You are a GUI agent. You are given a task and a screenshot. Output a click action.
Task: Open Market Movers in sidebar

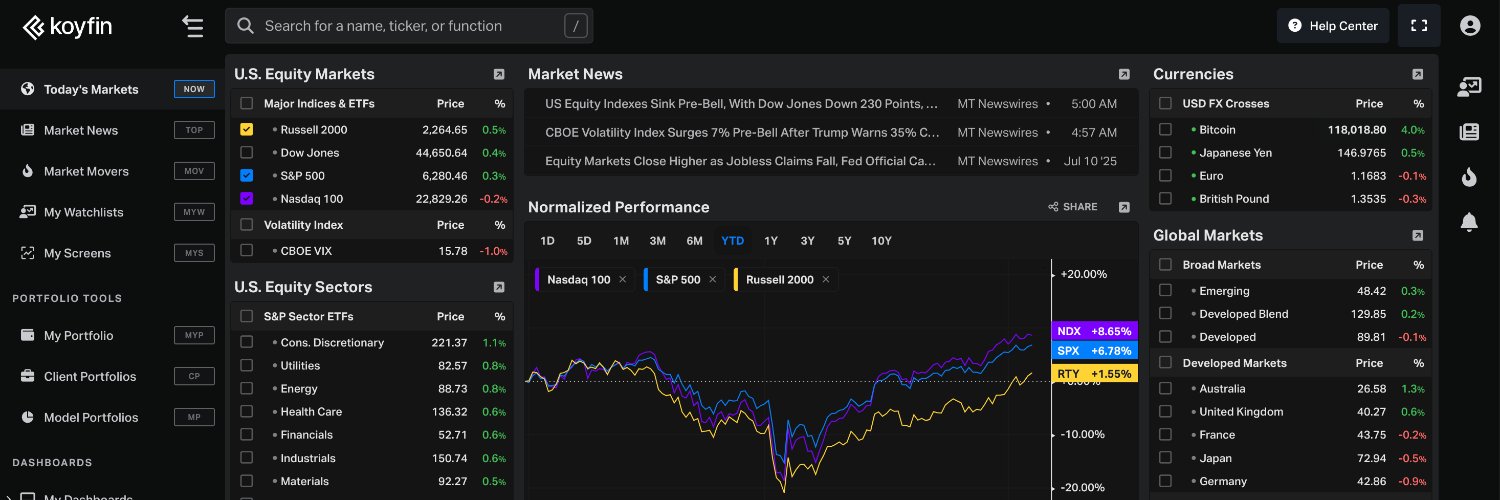click(112, 171)
